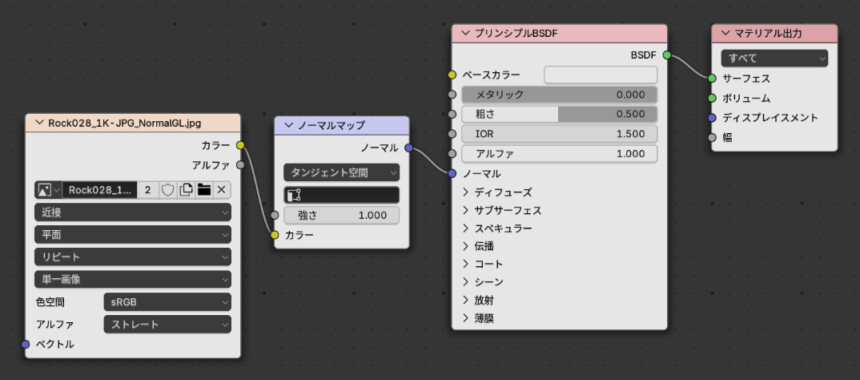Open 単一画像 source dropdown
This screenshot has height=380, width=860.
pyautogui.click(x=133, y=280)
